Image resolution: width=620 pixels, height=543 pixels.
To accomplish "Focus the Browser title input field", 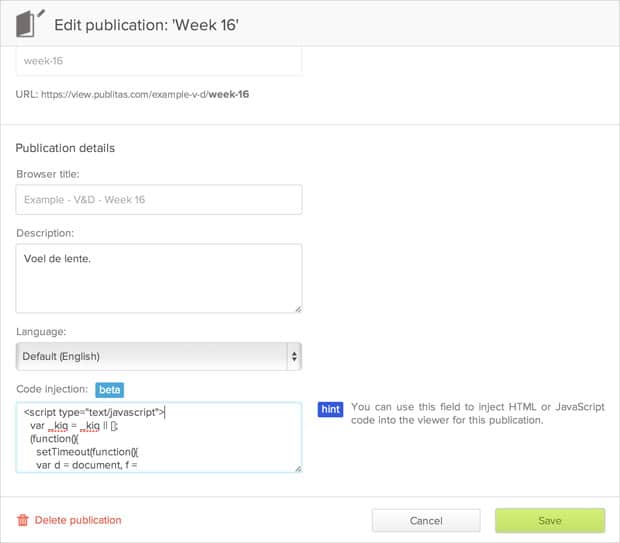I will [x=158, y=200].
